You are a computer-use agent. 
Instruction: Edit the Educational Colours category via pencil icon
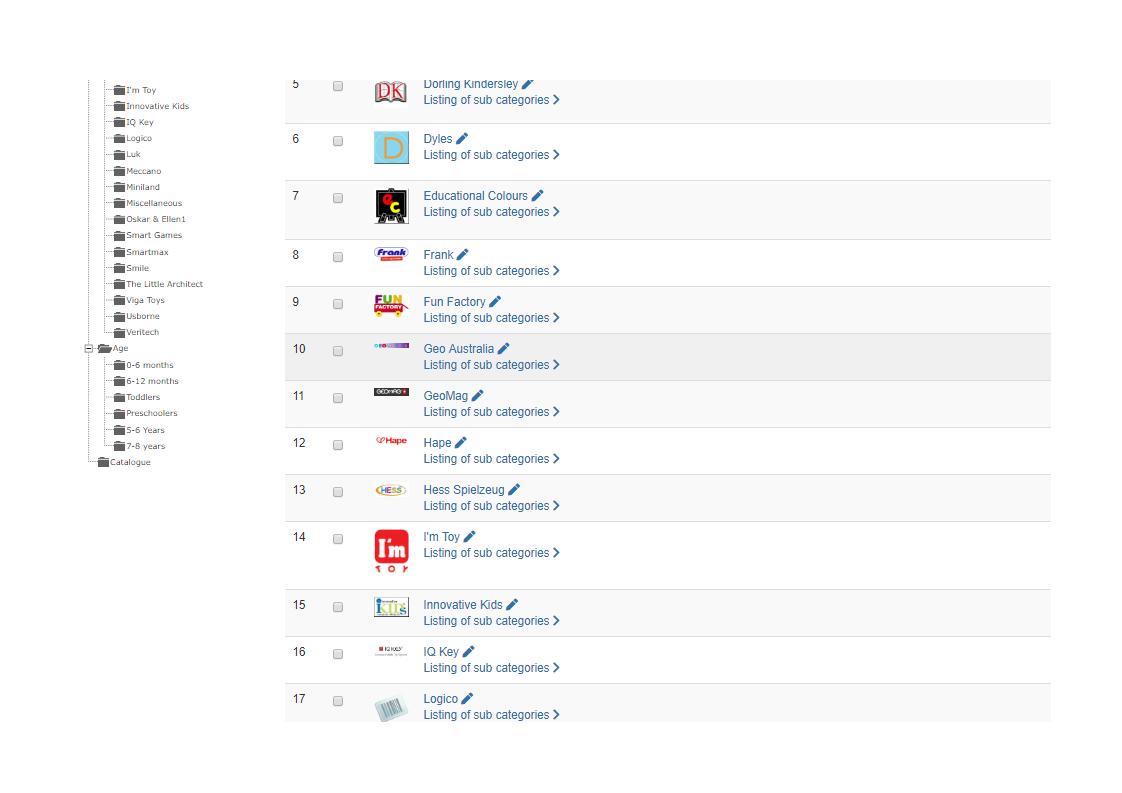(x=537, y=196)
